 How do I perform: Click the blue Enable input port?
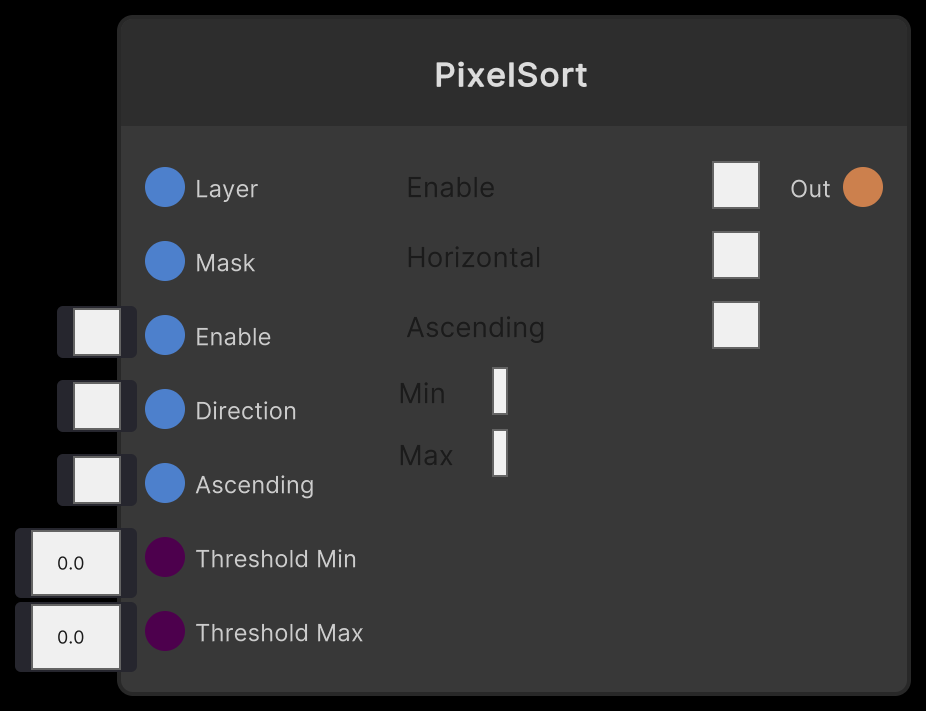[164, 336]
